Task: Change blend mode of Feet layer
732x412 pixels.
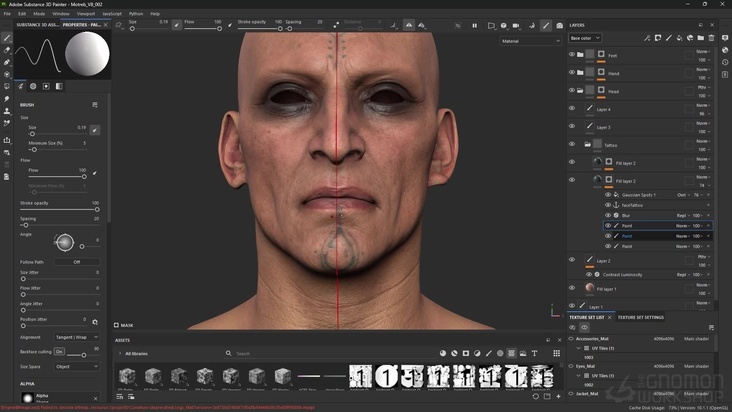Action: point(704,51)
